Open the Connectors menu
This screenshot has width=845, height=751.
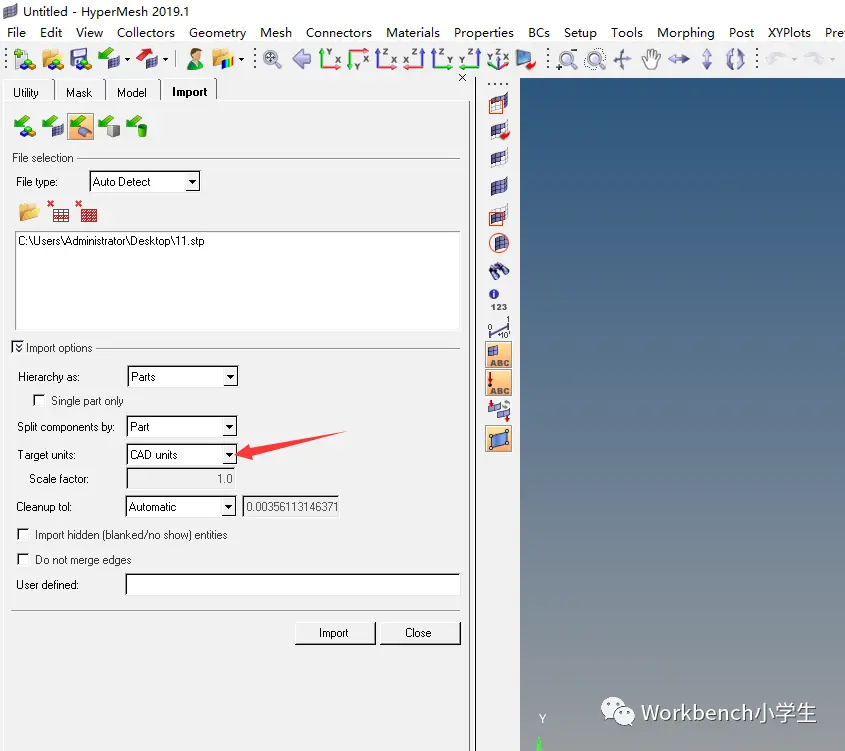[338, 32]
